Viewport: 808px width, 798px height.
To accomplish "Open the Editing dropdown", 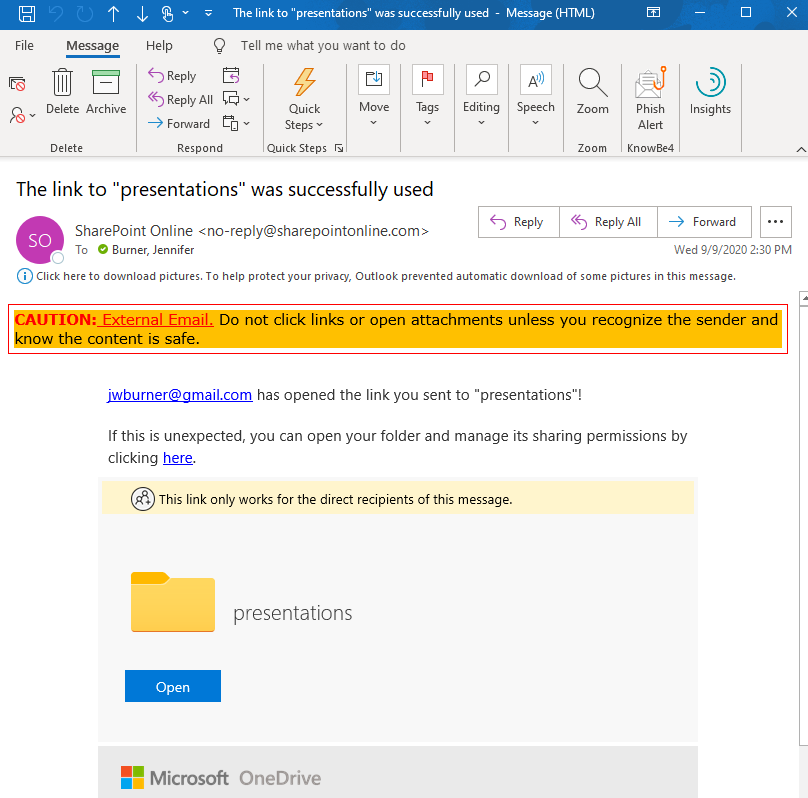I will 481,96.
